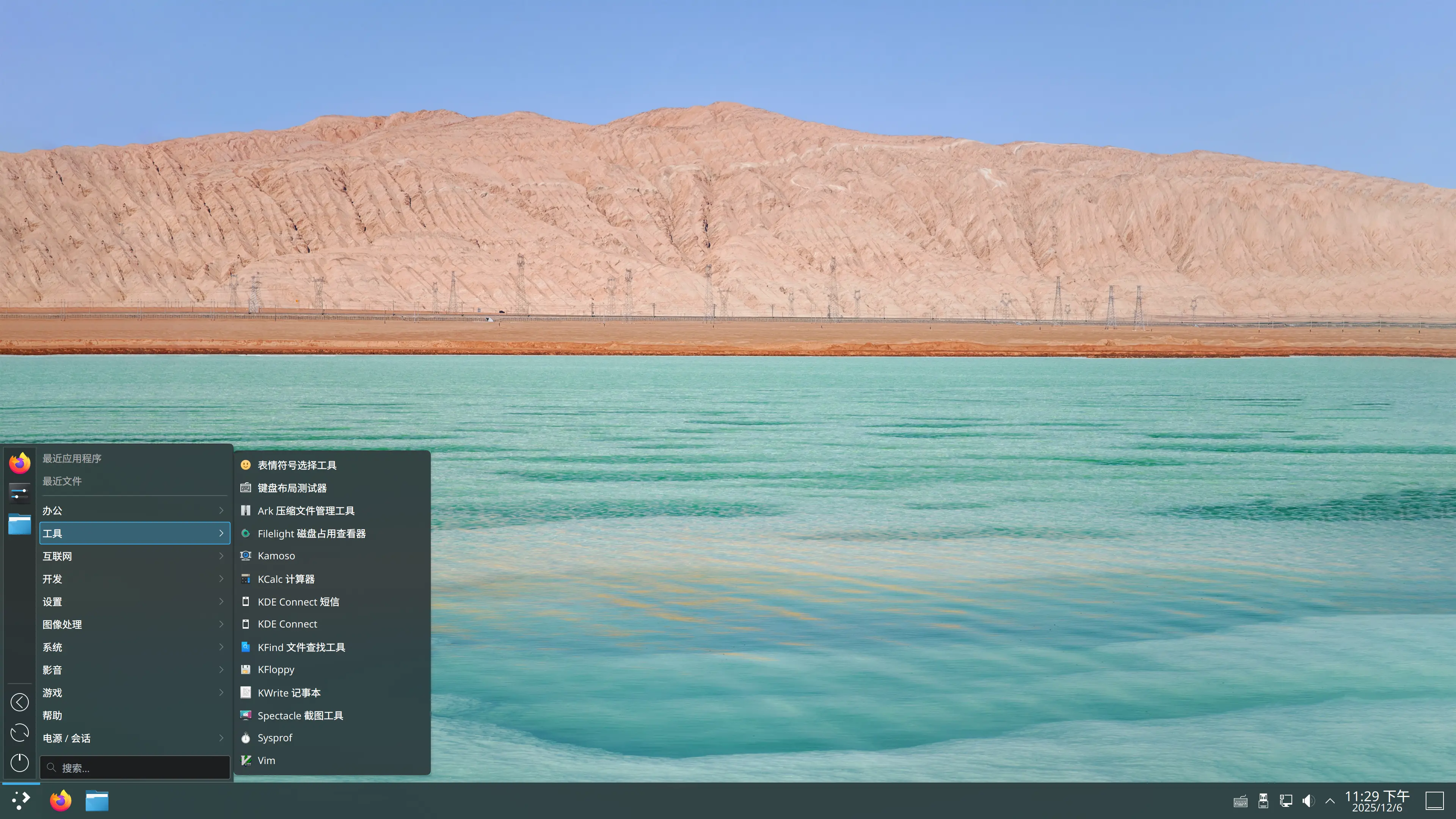Expand hidden system tray icons chevron
Viewport: 1456px width, 819px height.
pyautogui.click(x=1330, y=800)
